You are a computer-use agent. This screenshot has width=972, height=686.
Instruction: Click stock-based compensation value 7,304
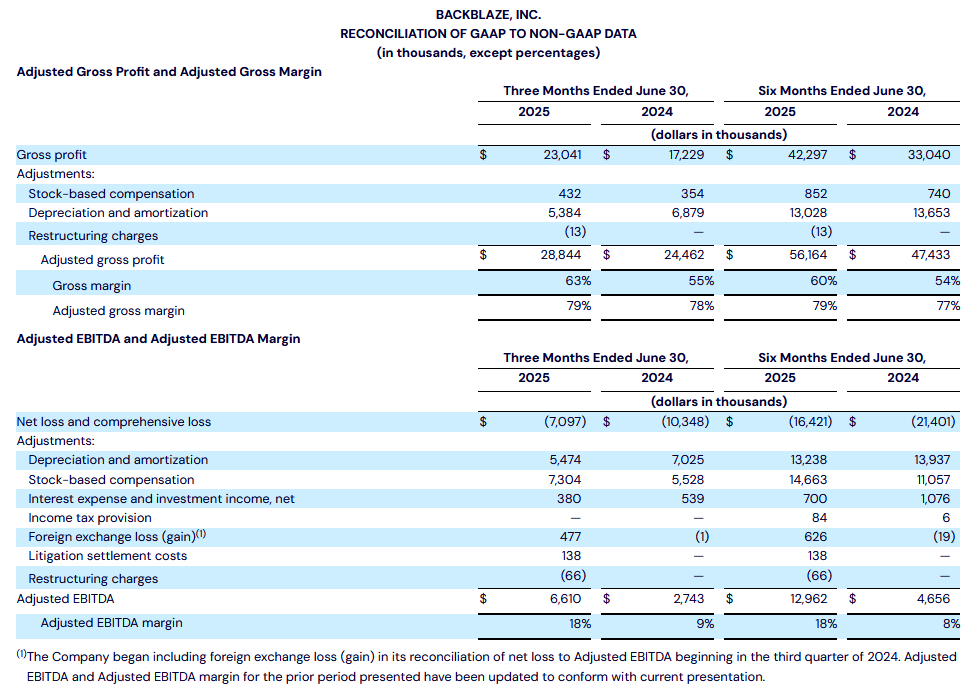point(565,480)
